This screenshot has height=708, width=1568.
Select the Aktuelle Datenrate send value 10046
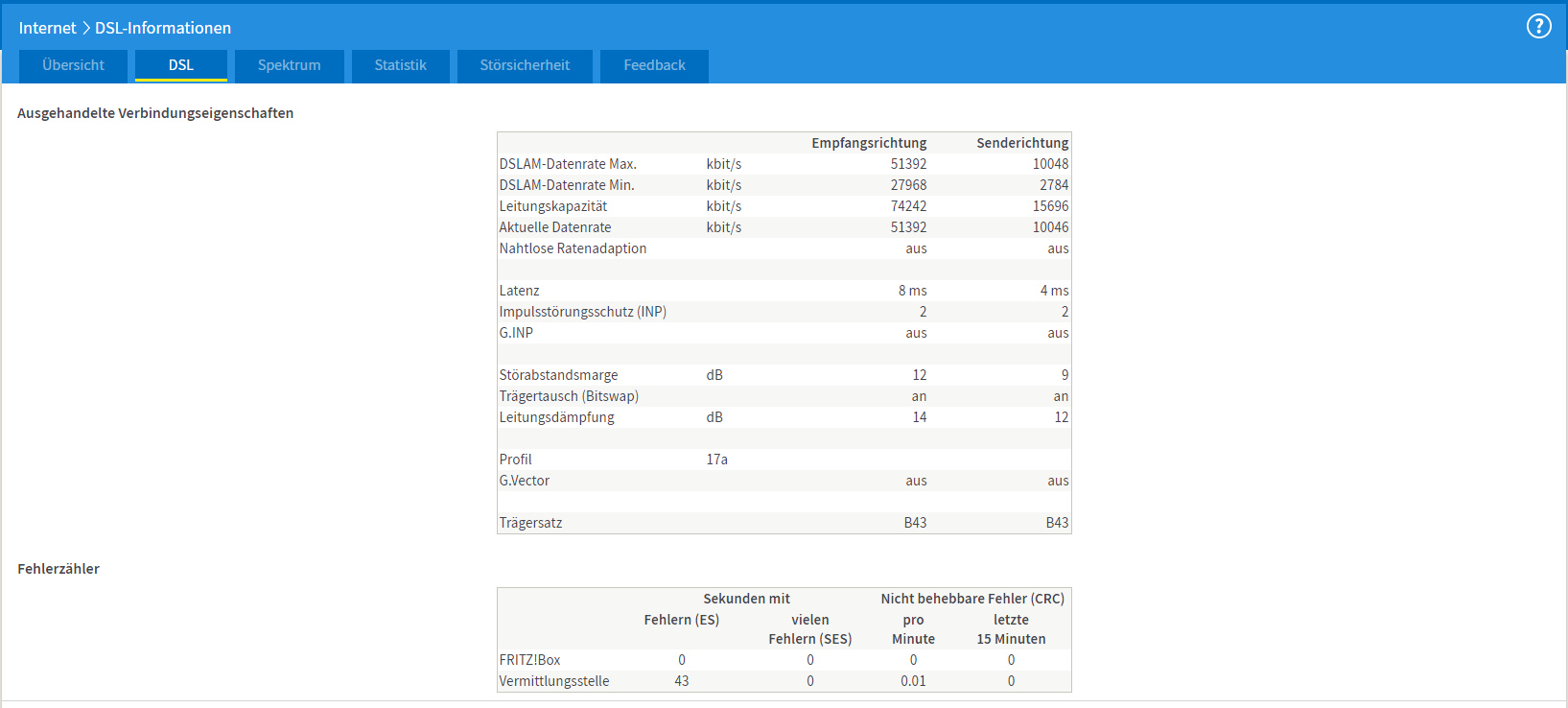click(1050, 227)
